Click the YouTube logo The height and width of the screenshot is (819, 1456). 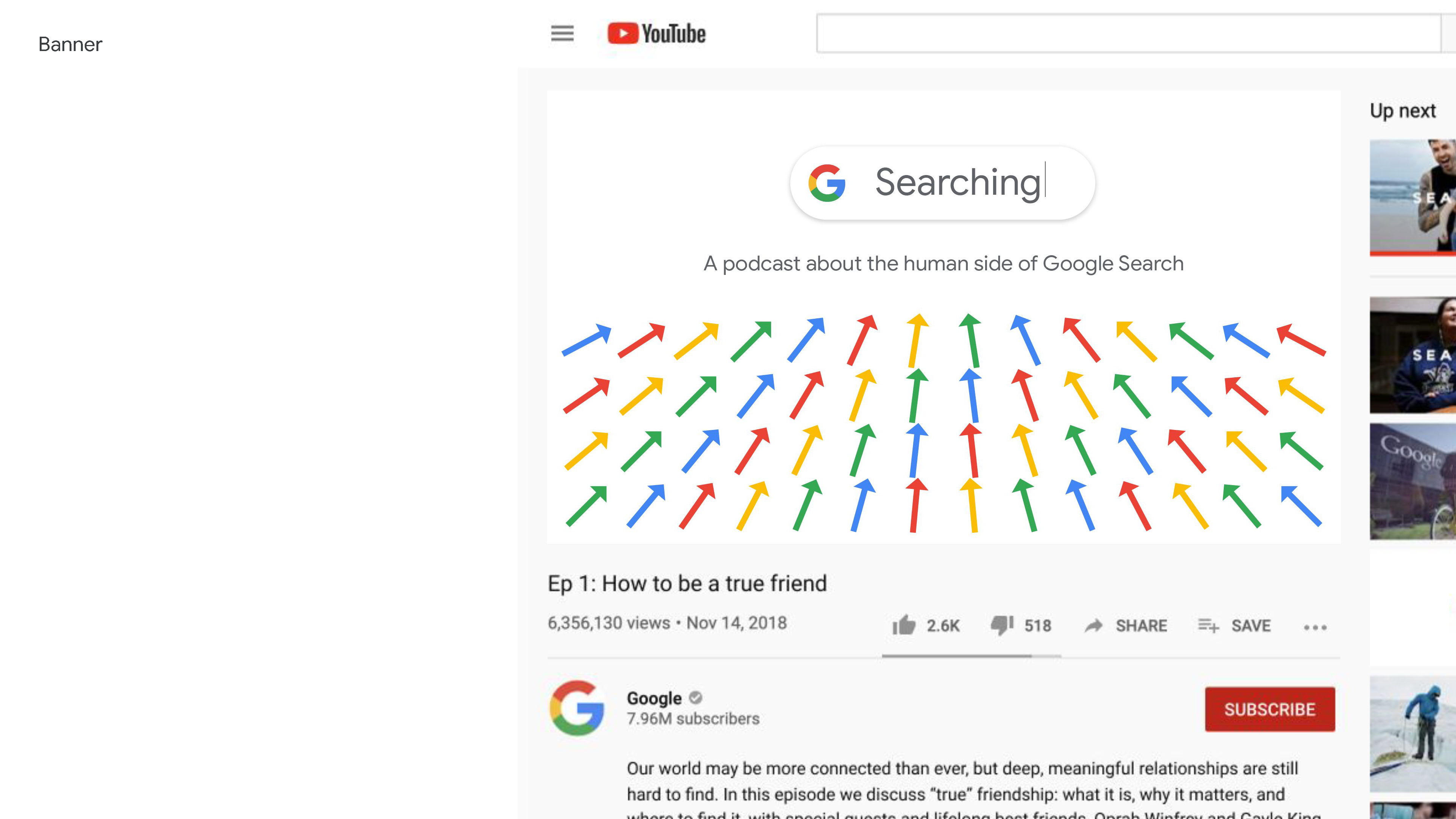pyautogui.click(x=657, y=34)
